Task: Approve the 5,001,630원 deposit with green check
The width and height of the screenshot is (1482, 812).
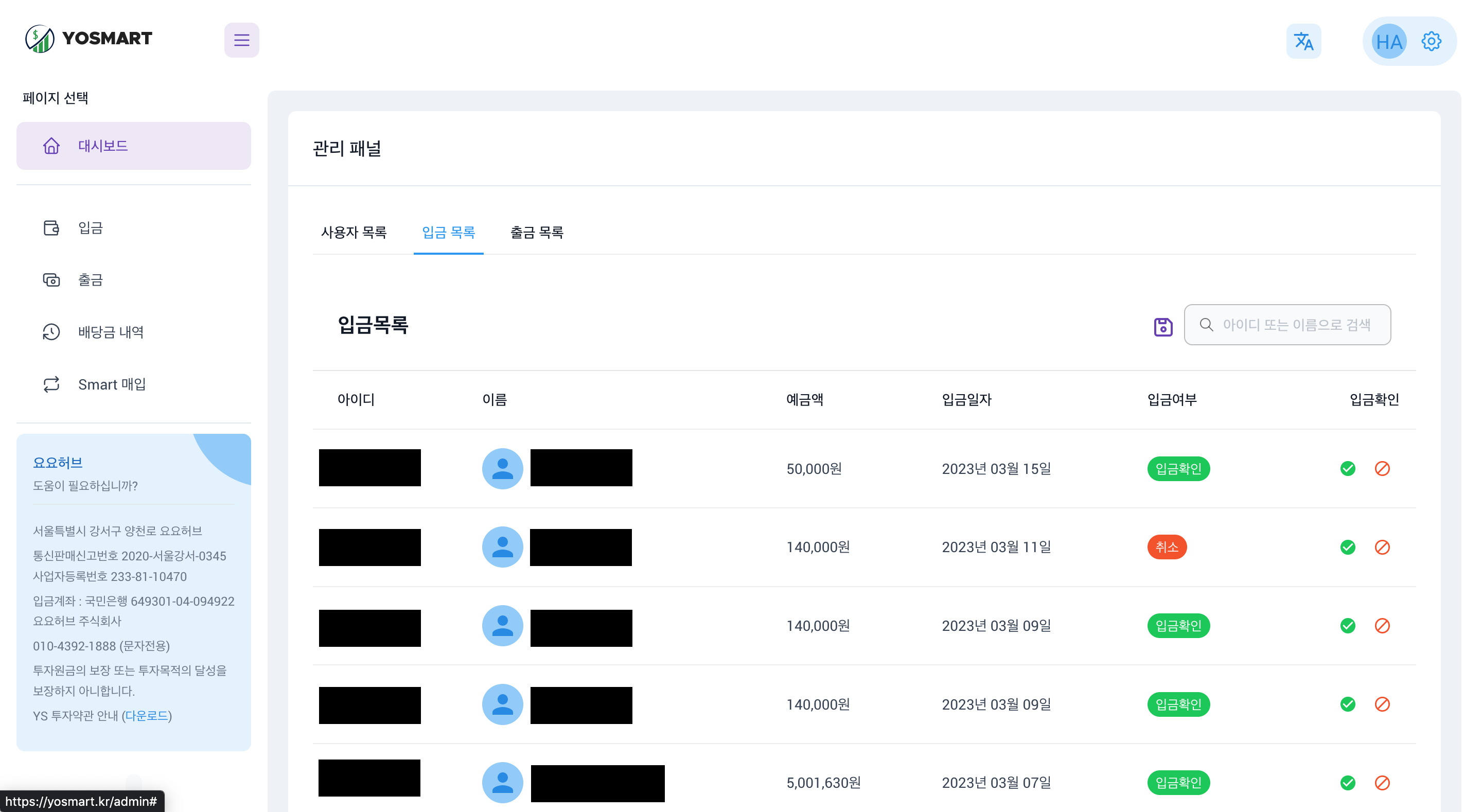Action: (1347, 783)
